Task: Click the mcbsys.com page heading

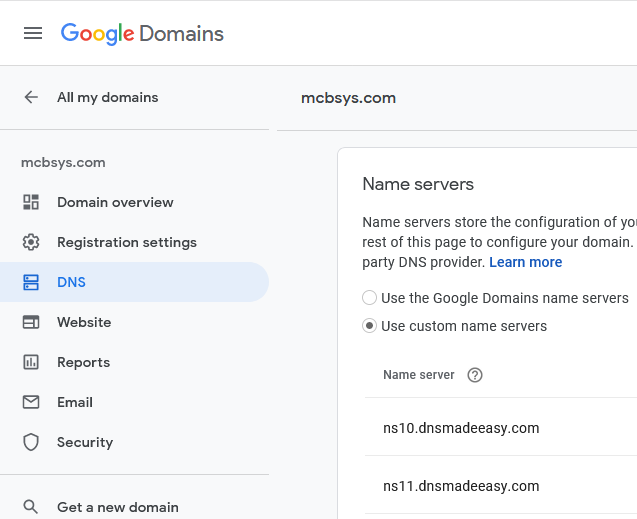Action: (348, 98)
